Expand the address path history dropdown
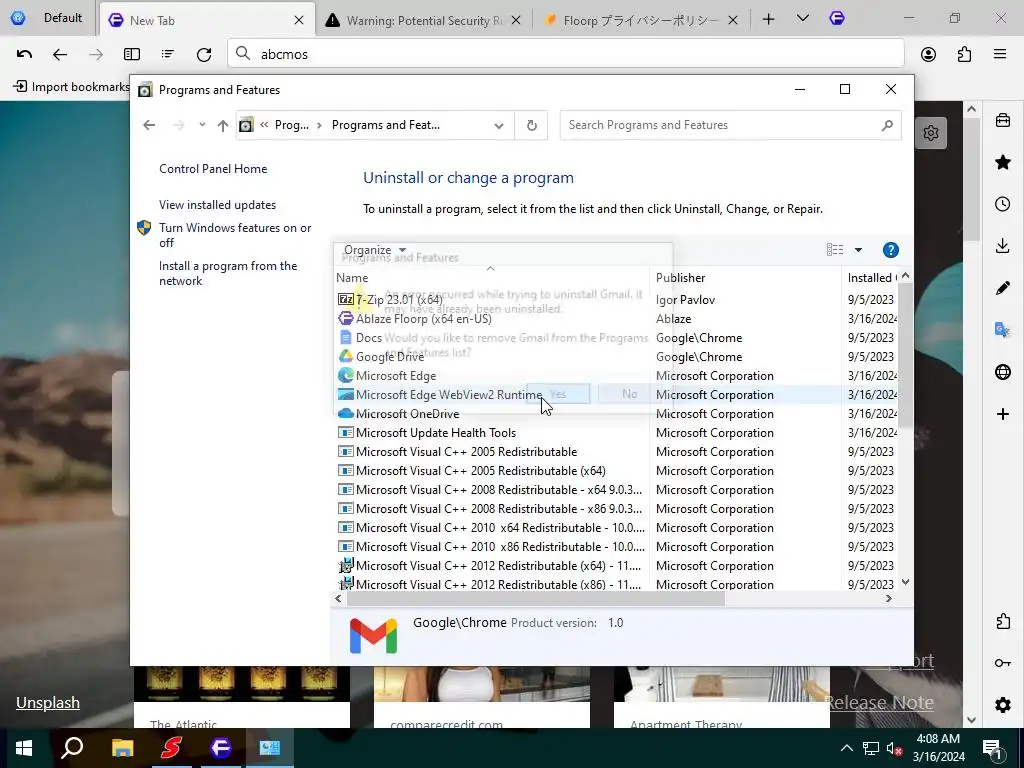1024x768 pixels. pos(499,125)
